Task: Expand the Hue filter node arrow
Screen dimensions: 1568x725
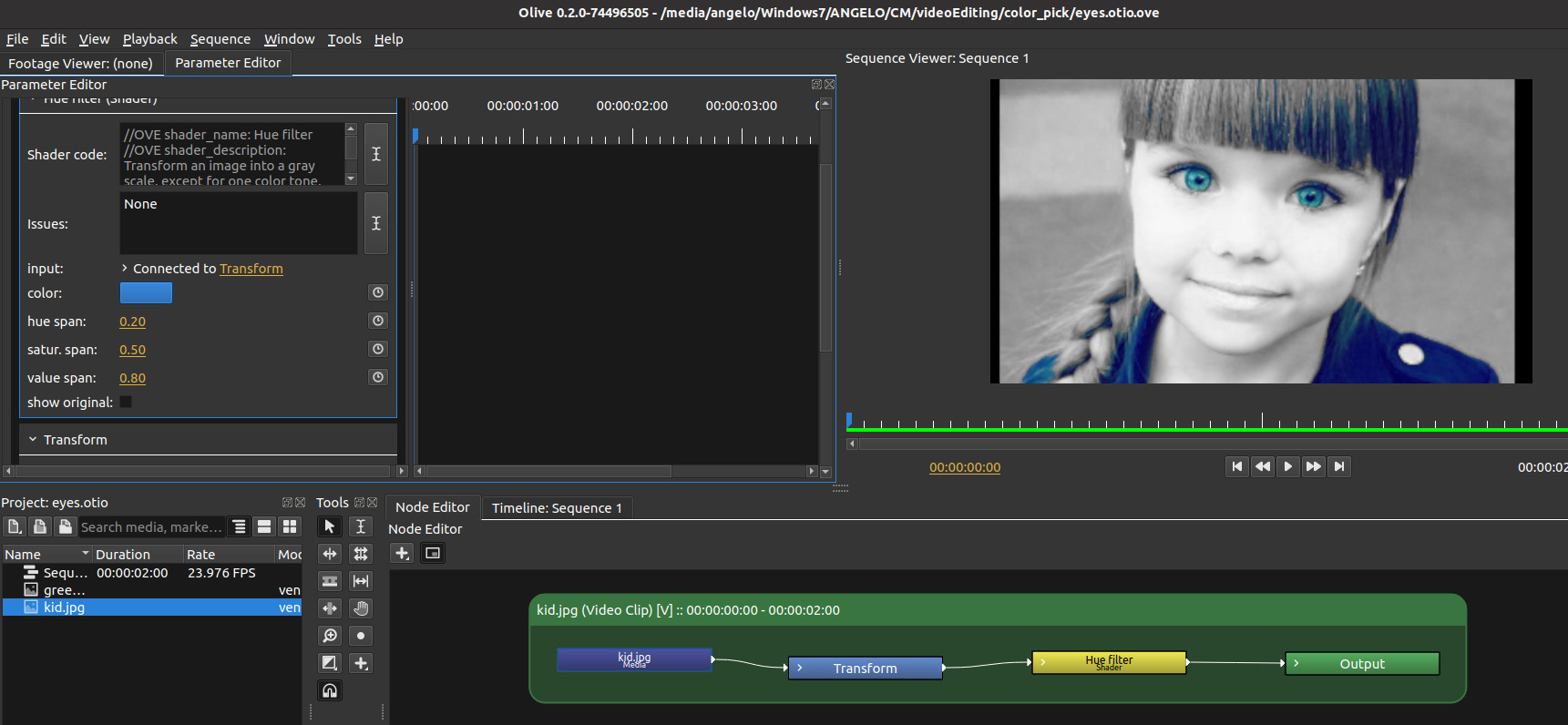Action: (1043, 662)
